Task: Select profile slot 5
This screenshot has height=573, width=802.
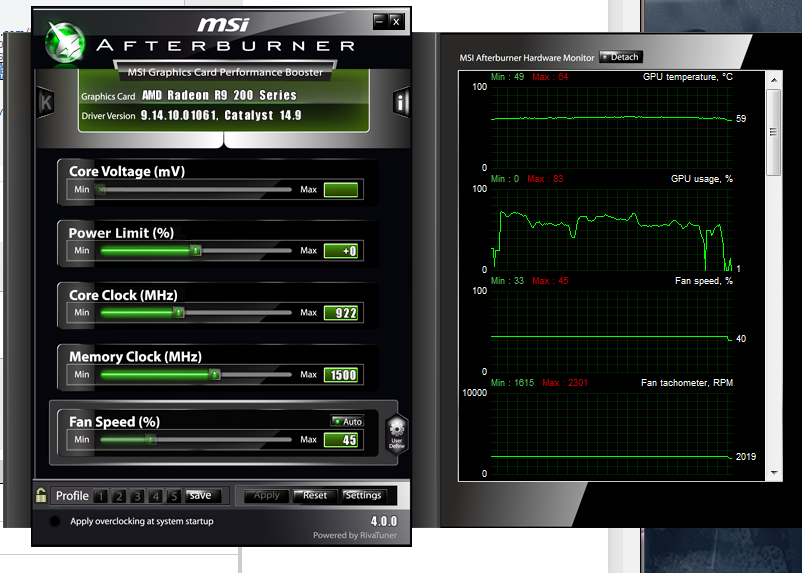Action: 174,496
